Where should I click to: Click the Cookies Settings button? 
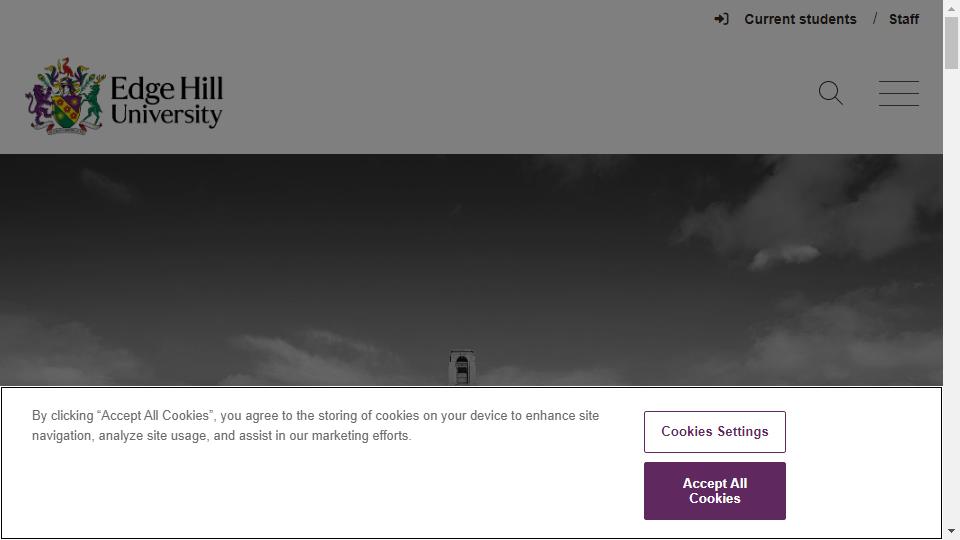point(714,432)
